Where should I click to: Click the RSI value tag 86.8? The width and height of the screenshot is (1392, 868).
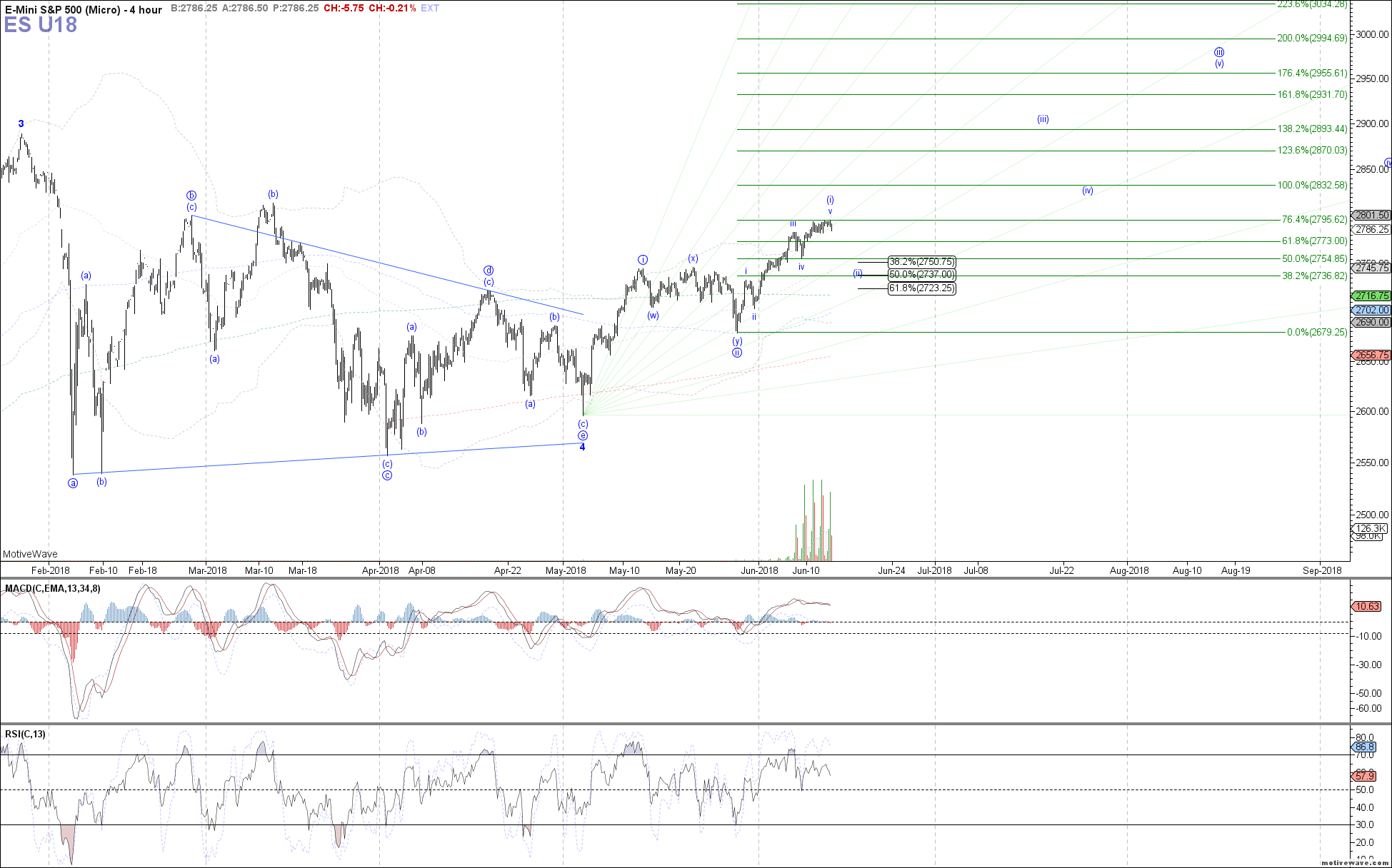[1364, 747]
